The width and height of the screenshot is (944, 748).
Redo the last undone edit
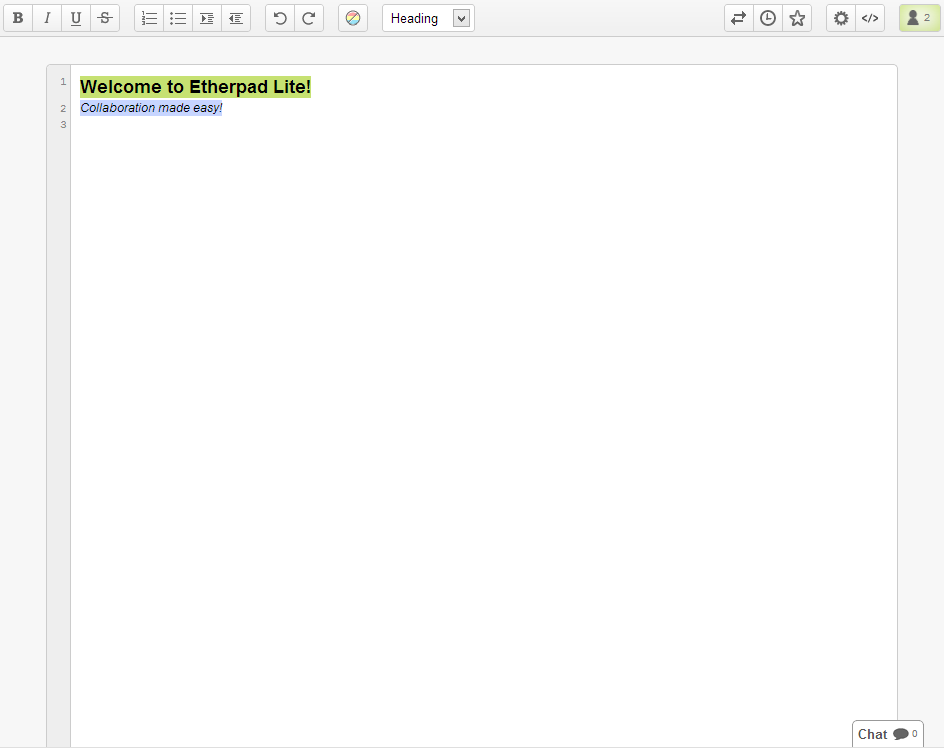(x=309, y=18)
